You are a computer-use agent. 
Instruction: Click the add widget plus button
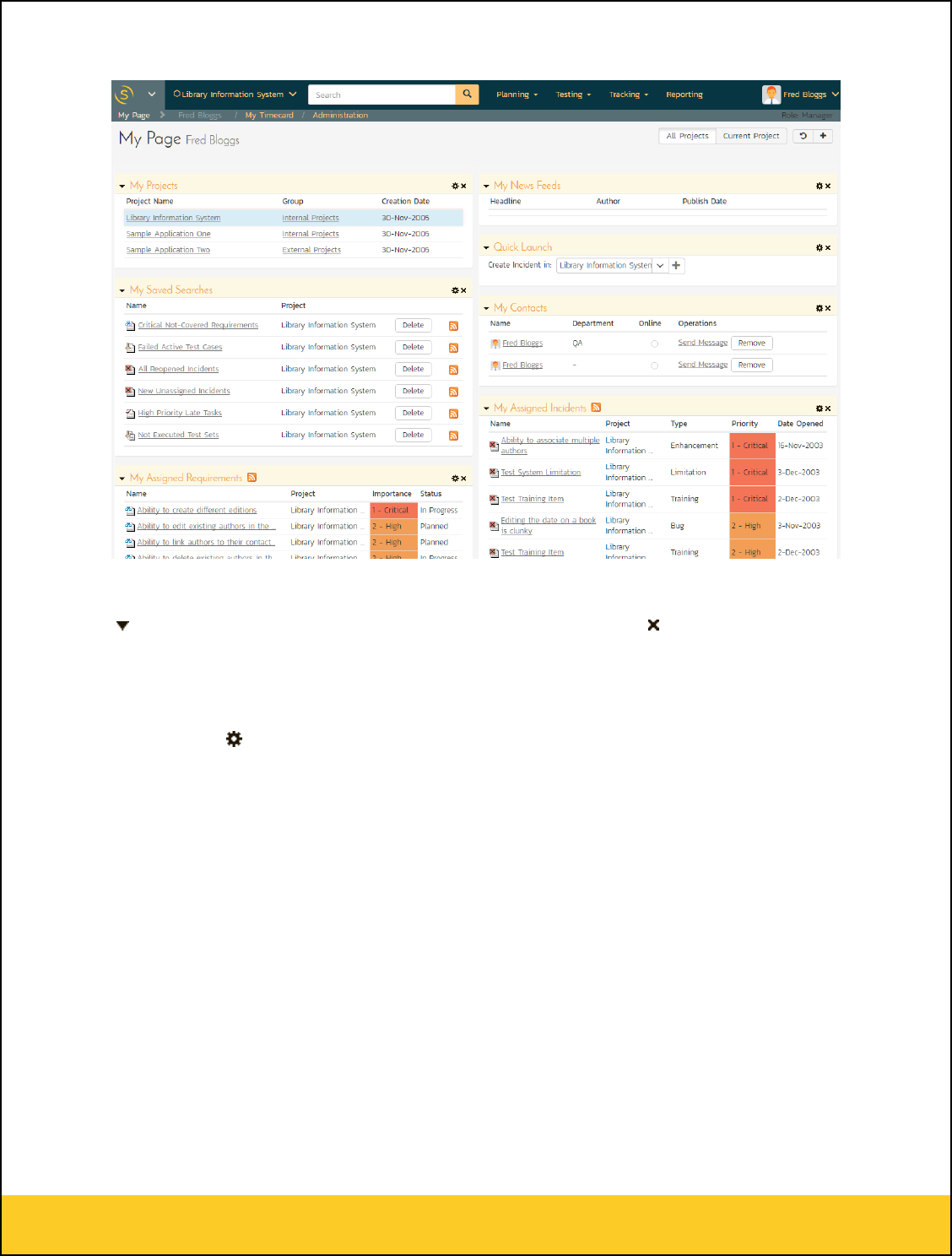click(823, 136)
